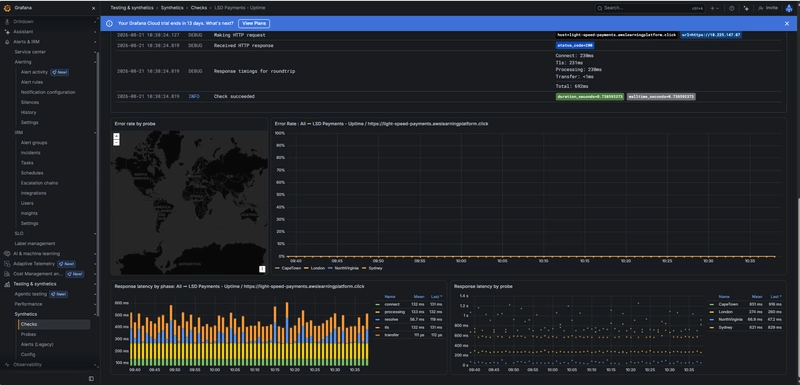This screenshot has height=385, width=800.
Task: Close the Grafana side navigation menu
Action: pos(93,8)
